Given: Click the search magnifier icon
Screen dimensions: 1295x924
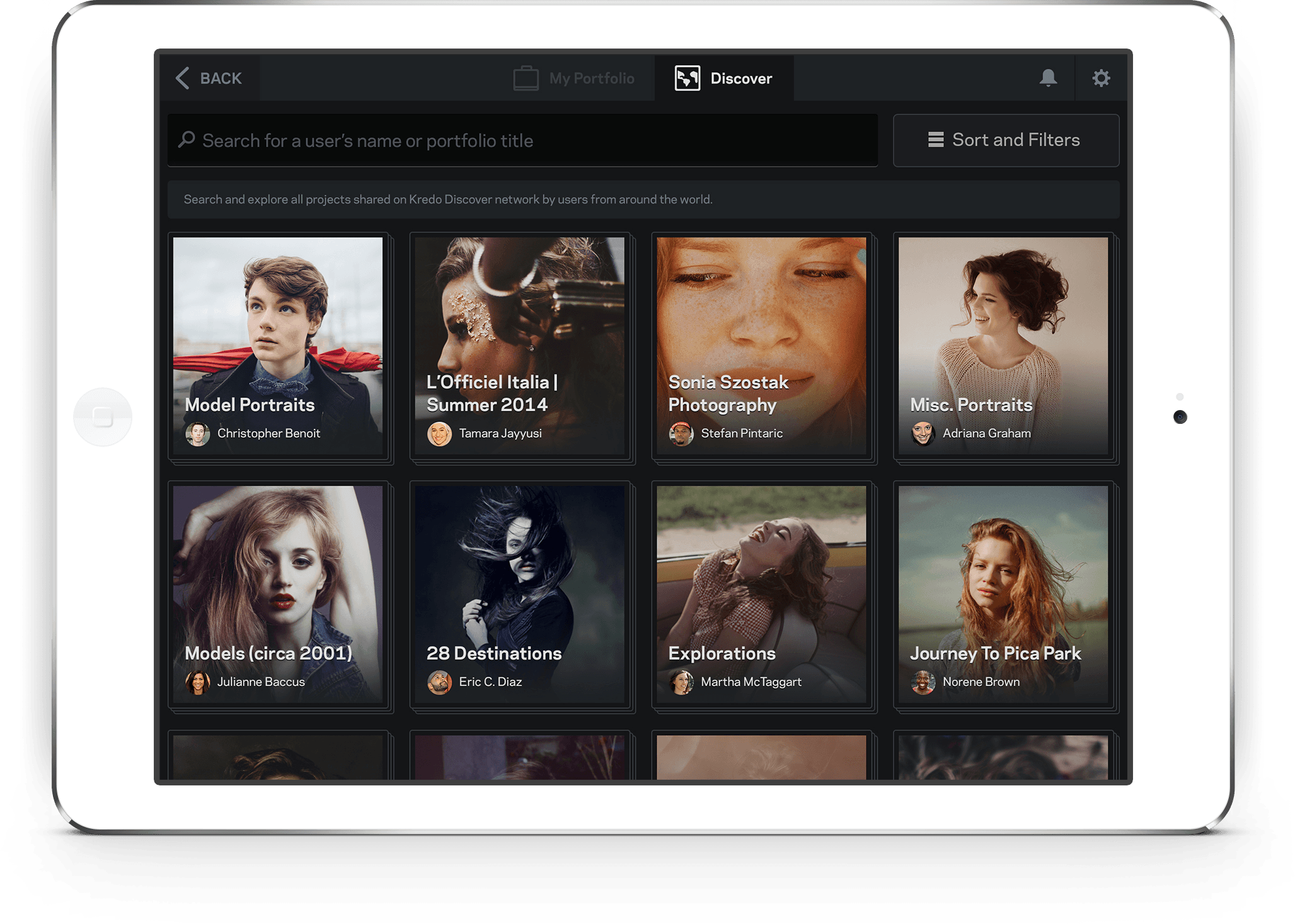Looking at the screenshot, I should click(187, 140).
